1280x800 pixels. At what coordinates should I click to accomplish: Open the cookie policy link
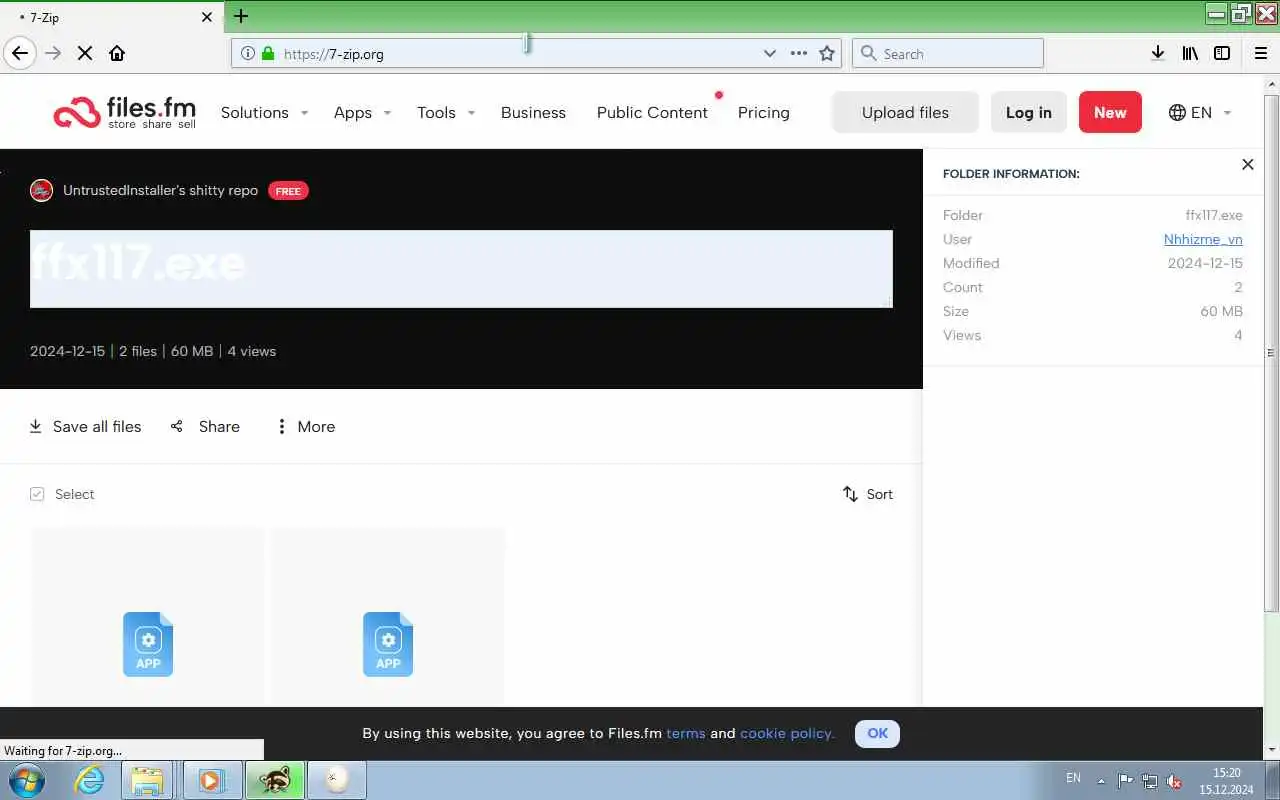coord(787,733)
